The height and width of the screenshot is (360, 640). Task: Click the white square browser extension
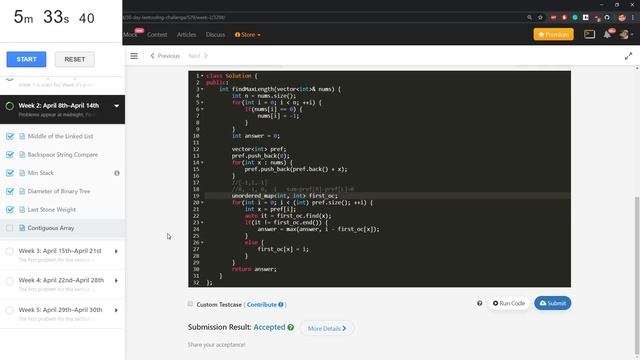click(586, 18)
